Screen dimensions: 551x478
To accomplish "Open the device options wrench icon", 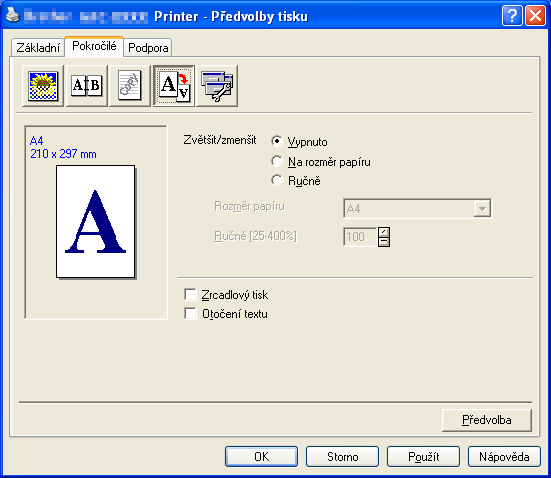I will 217,86.
